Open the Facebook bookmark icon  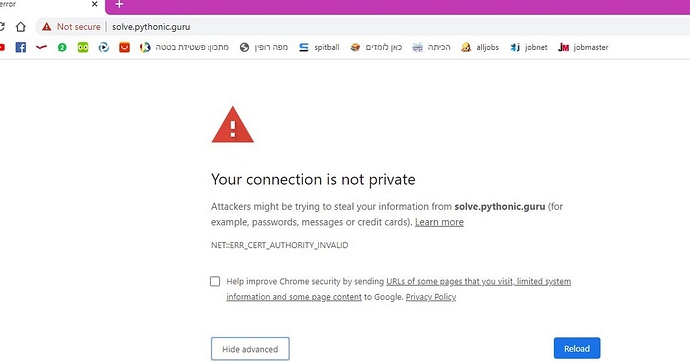pyautogui.click(x=21, y=48)
